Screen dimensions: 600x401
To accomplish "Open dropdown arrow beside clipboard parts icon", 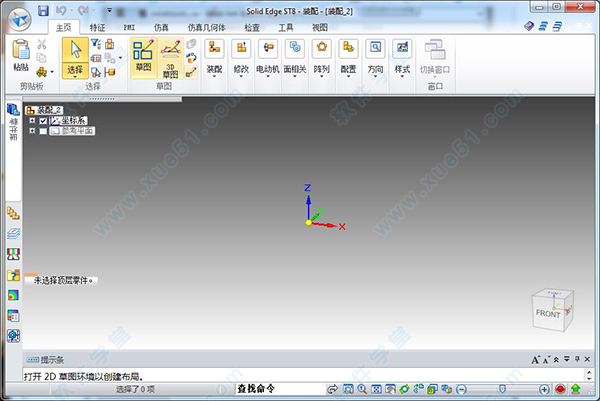I will pos(52,72).
